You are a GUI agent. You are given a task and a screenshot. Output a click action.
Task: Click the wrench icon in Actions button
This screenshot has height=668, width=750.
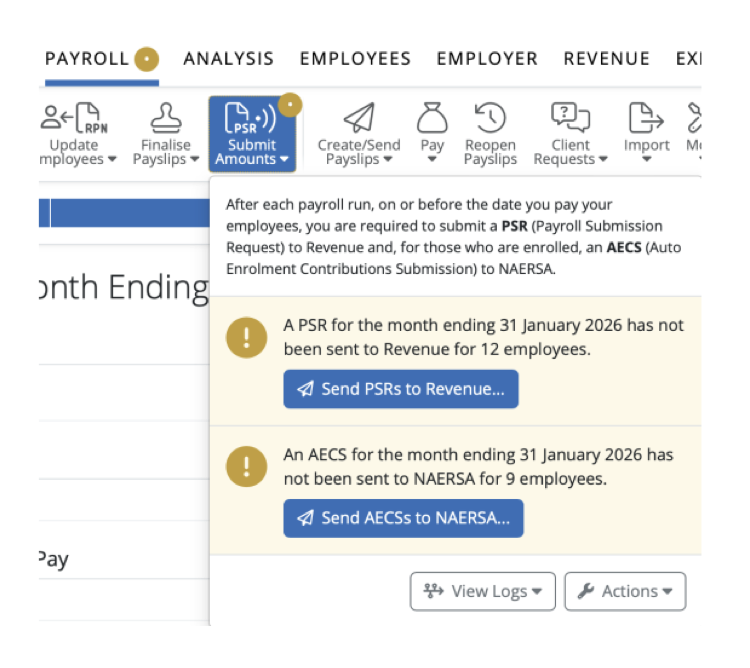(x=586, y=591)
